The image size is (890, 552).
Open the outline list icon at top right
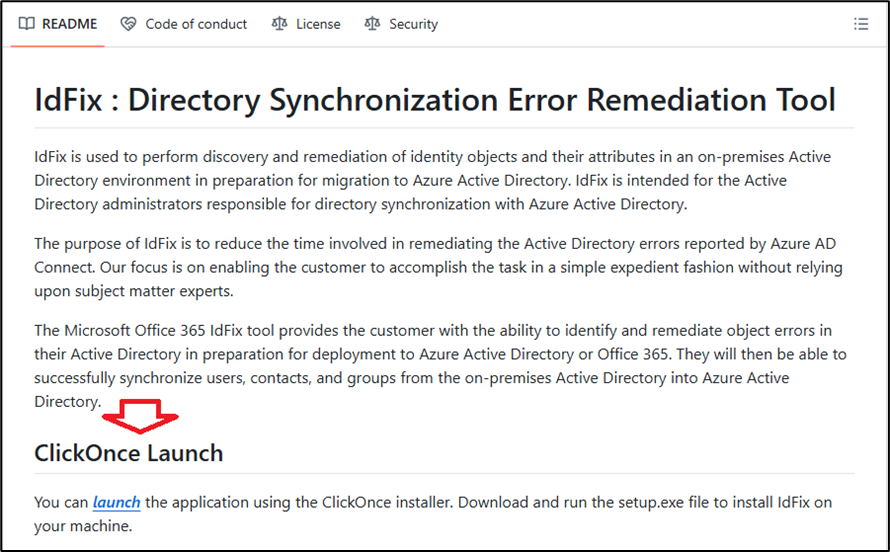tap(861, 24)
